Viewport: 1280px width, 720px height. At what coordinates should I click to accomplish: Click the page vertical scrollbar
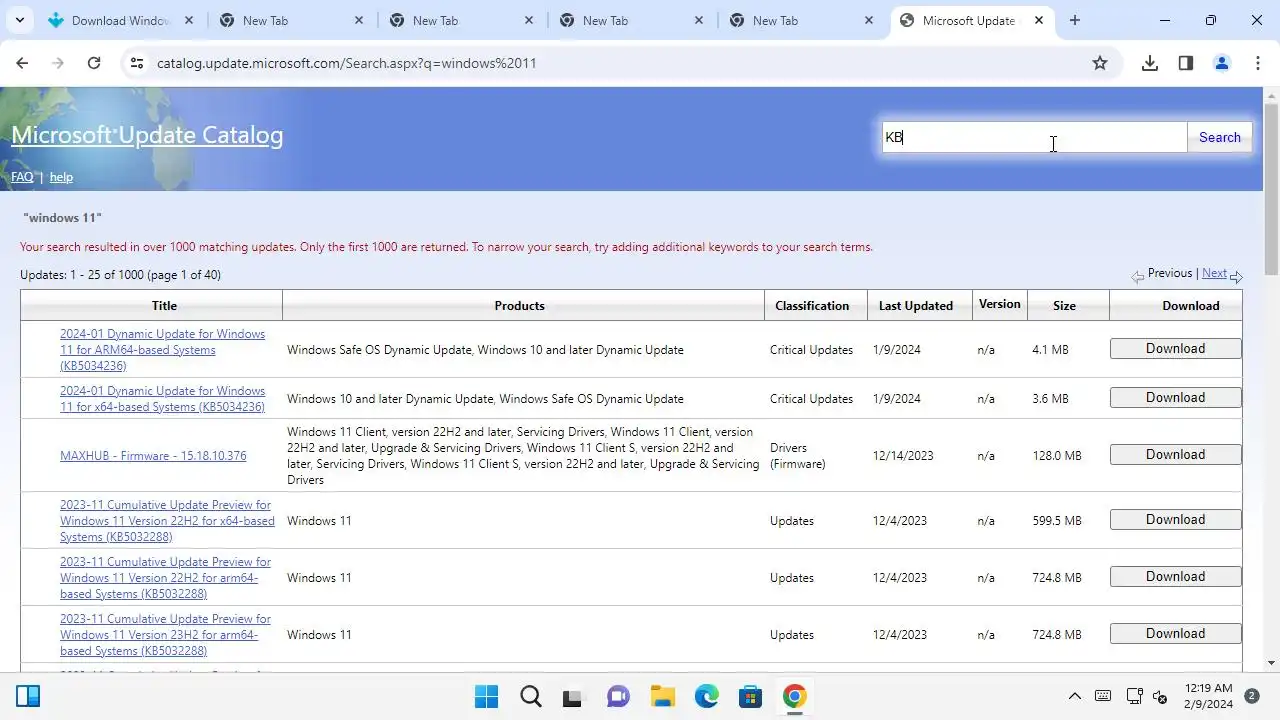point(1271,188)
